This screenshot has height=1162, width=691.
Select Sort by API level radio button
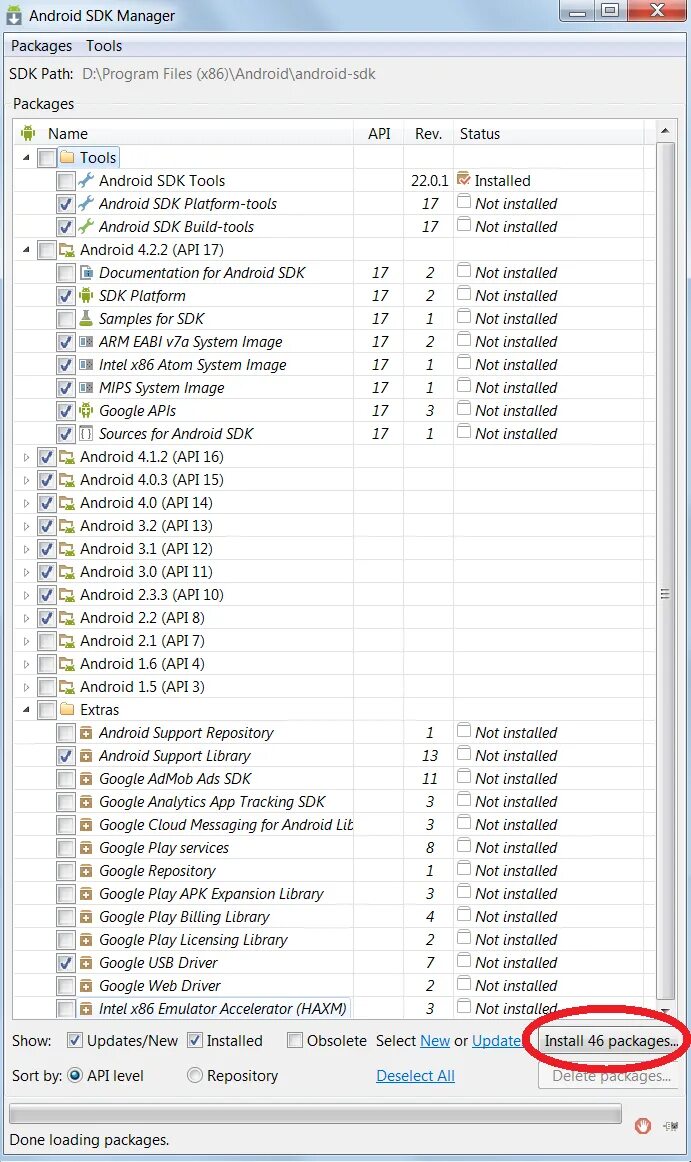75,1075
